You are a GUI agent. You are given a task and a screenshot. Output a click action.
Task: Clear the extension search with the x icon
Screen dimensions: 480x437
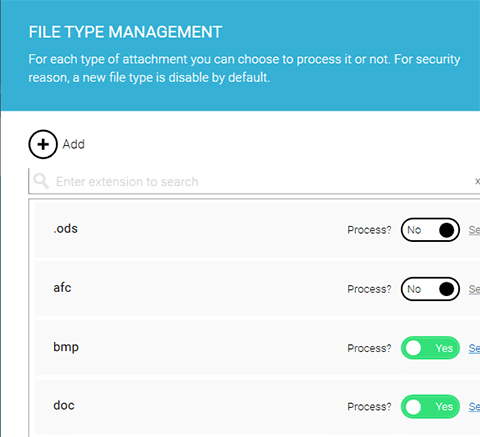coord(477,181)
